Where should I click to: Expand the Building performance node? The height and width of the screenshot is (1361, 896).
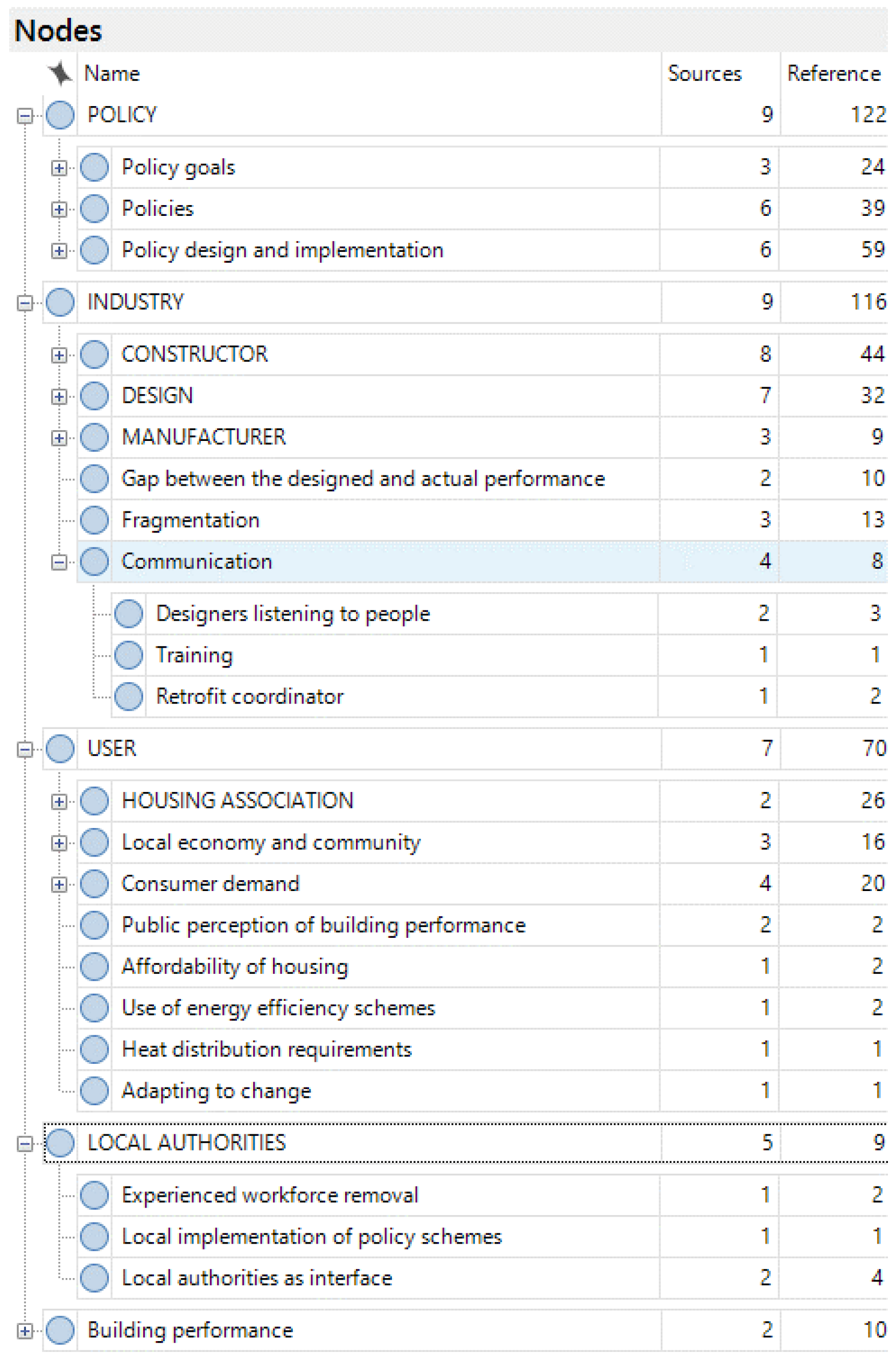coord(25,1331)
